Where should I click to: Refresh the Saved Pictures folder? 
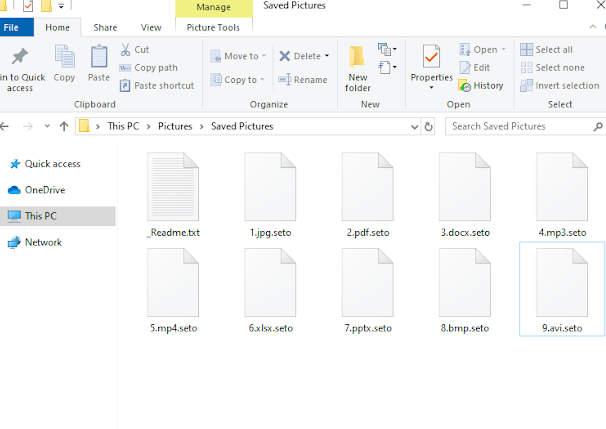[429, 126]
